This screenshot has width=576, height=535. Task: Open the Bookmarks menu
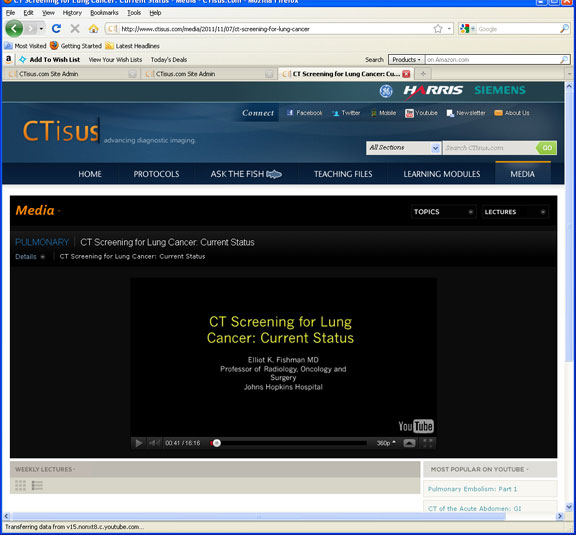coord(104,13)
